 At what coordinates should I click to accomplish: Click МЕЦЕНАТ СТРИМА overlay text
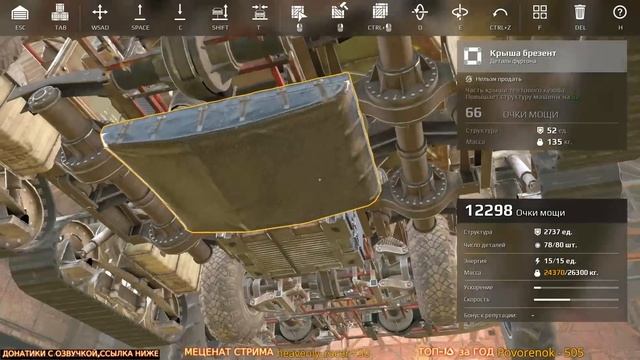click(x=229, y=352)
